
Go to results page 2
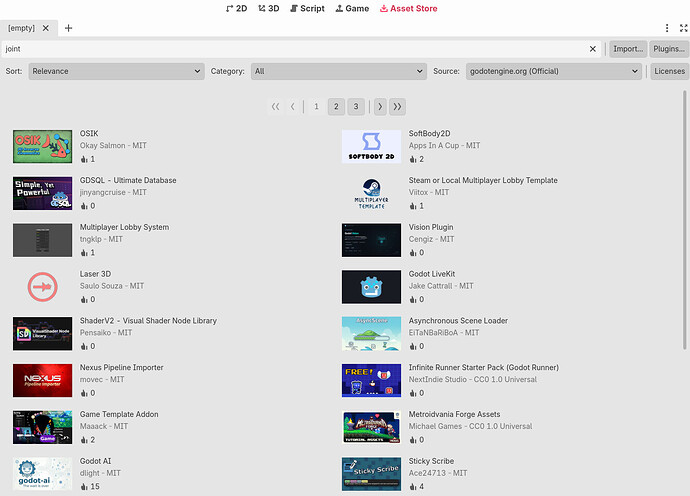[336, 107]
